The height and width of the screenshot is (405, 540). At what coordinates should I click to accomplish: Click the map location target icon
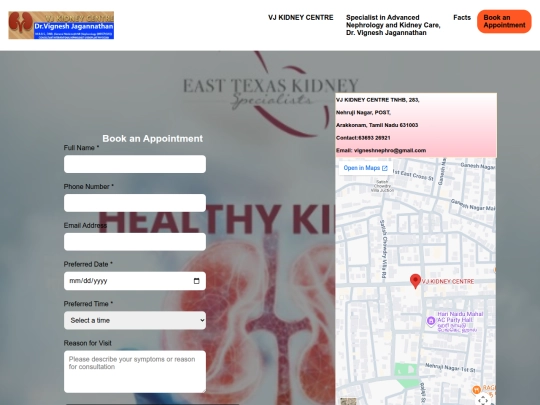[x=483, y=400]
